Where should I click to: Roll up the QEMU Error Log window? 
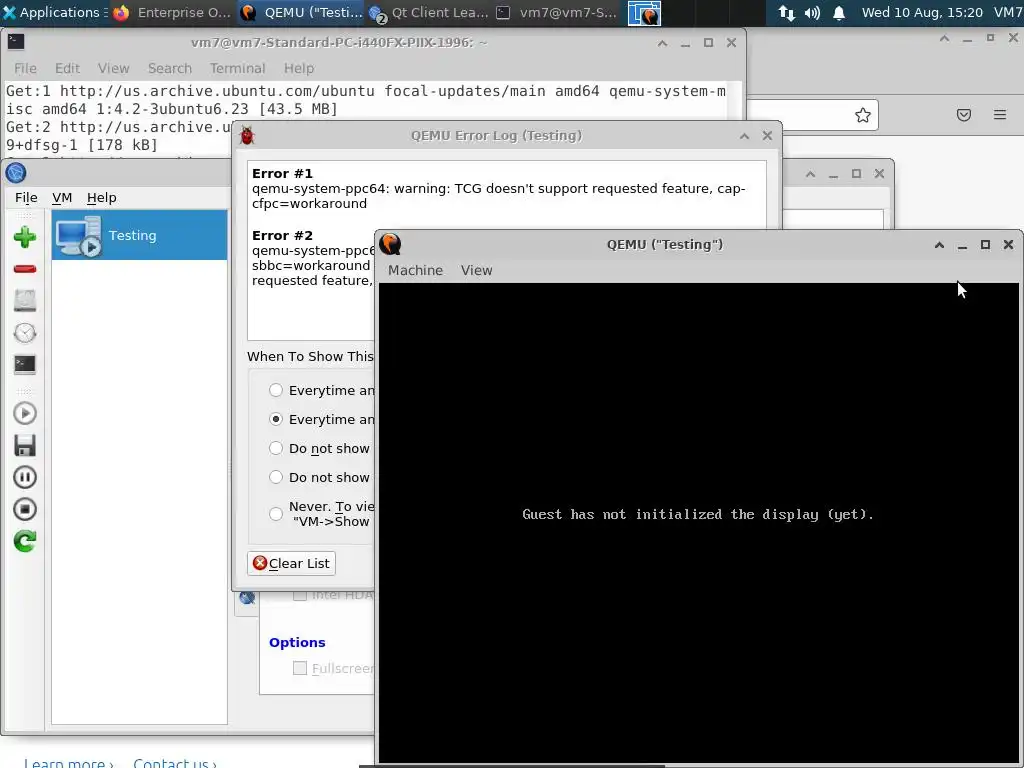pos(744,136)
